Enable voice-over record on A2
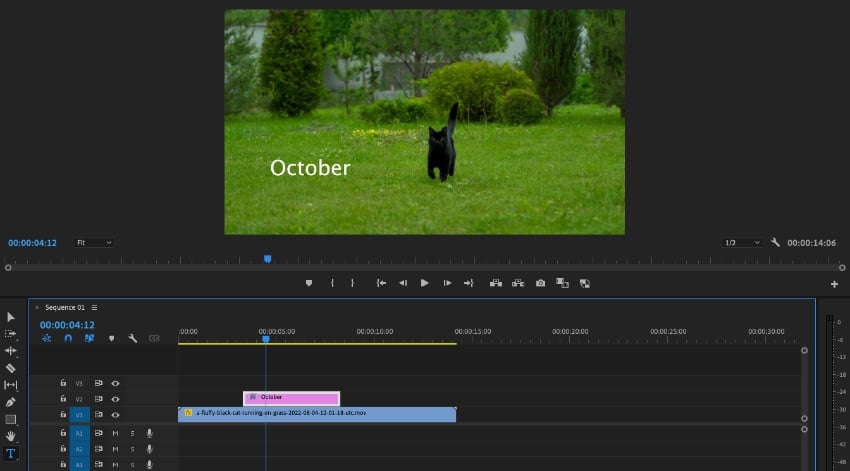Viewport: 850px width, 471px height. click(149, 449)
